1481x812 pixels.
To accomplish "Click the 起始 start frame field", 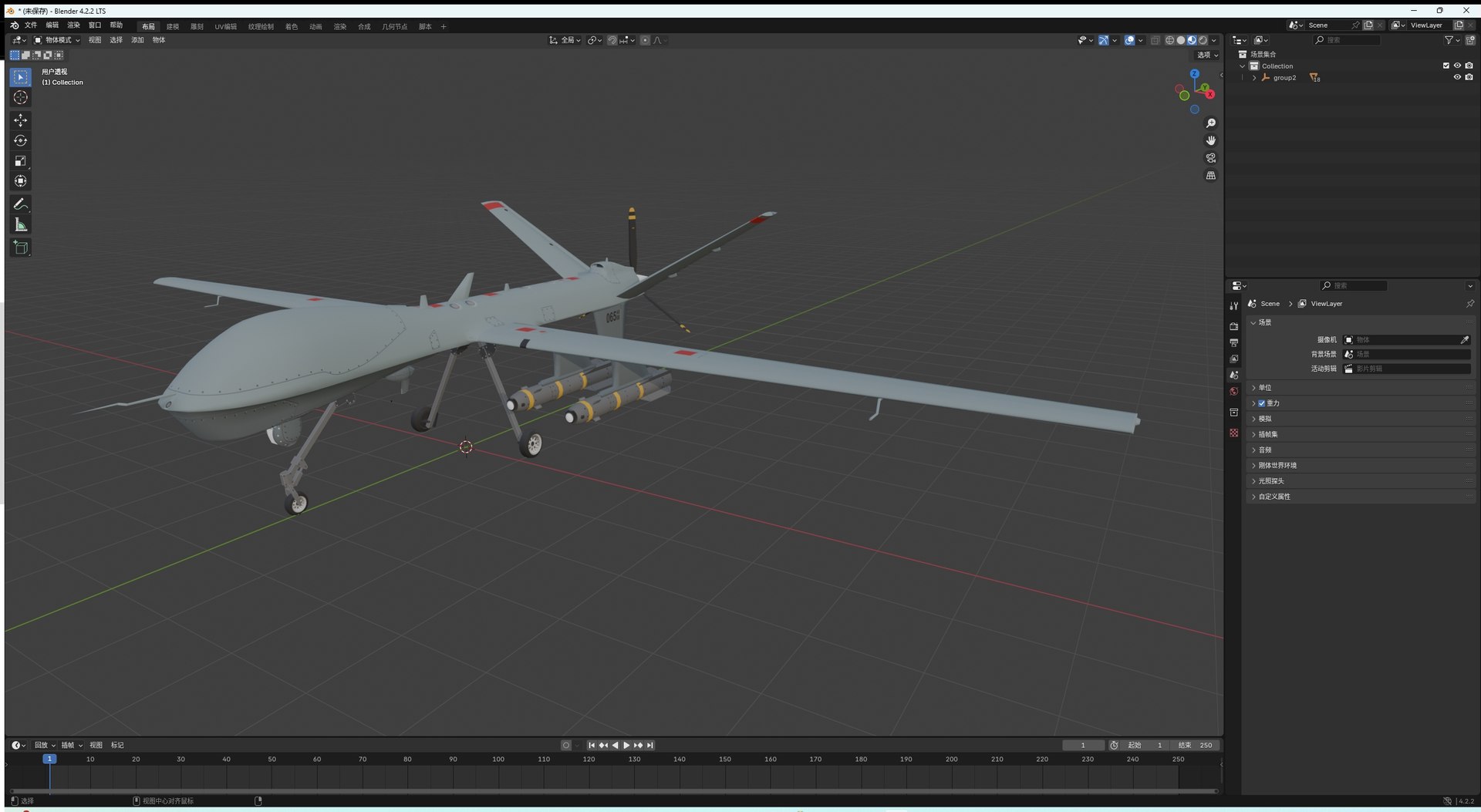I will pos(1145,745).
